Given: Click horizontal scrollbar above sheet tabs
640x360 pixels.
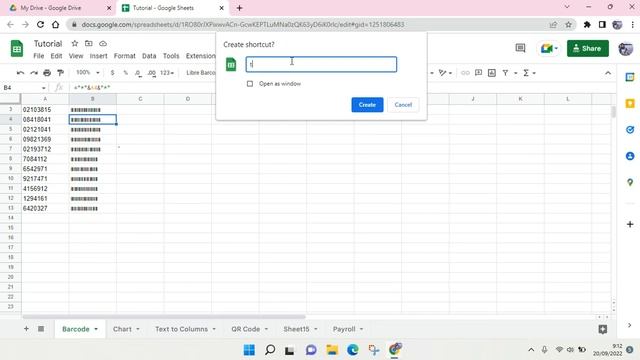Looking at the screenshot, I should tap(163, 317).
